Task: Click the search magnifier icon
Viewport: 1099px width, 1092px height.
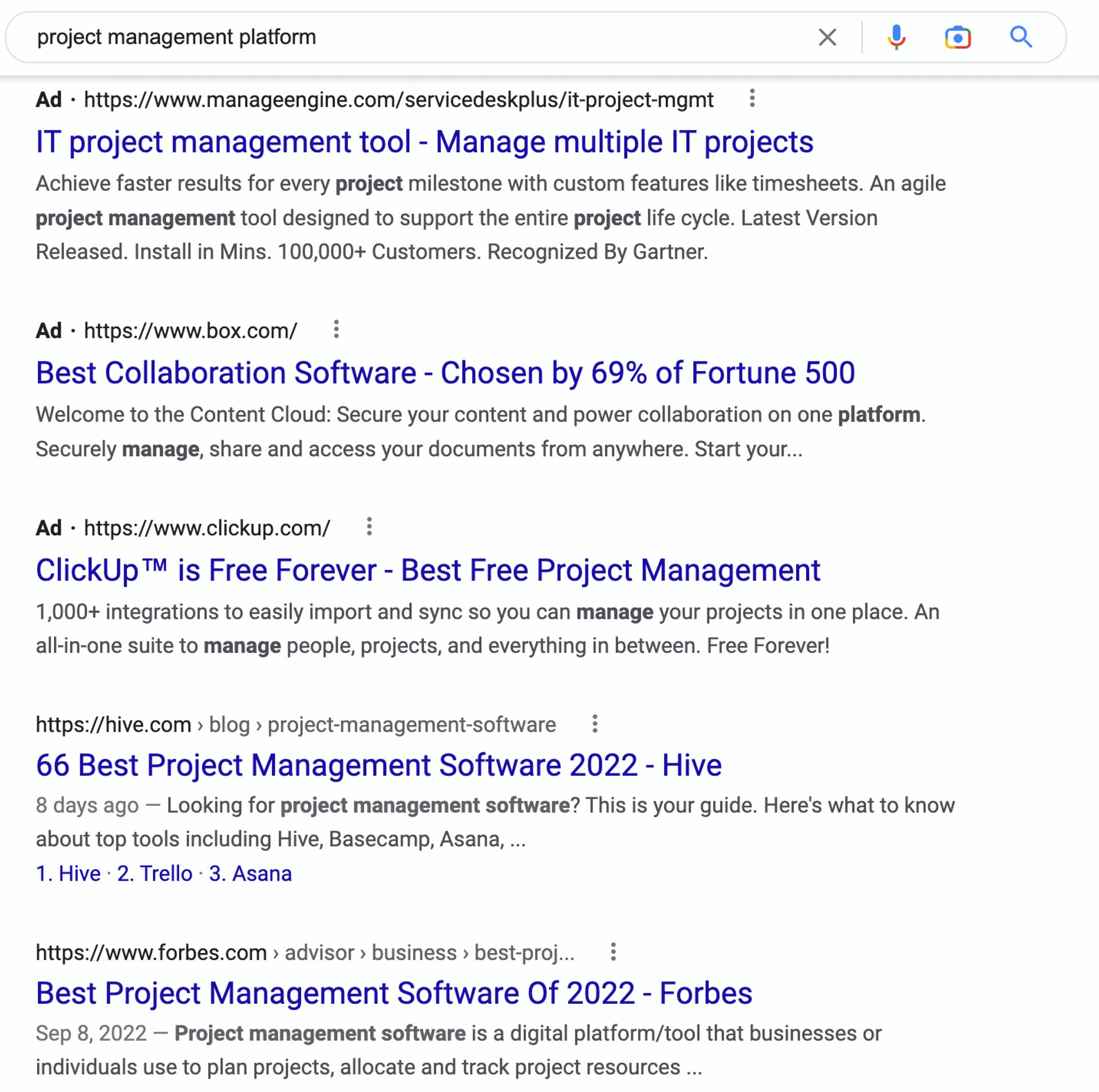Action: point(1021,37)
